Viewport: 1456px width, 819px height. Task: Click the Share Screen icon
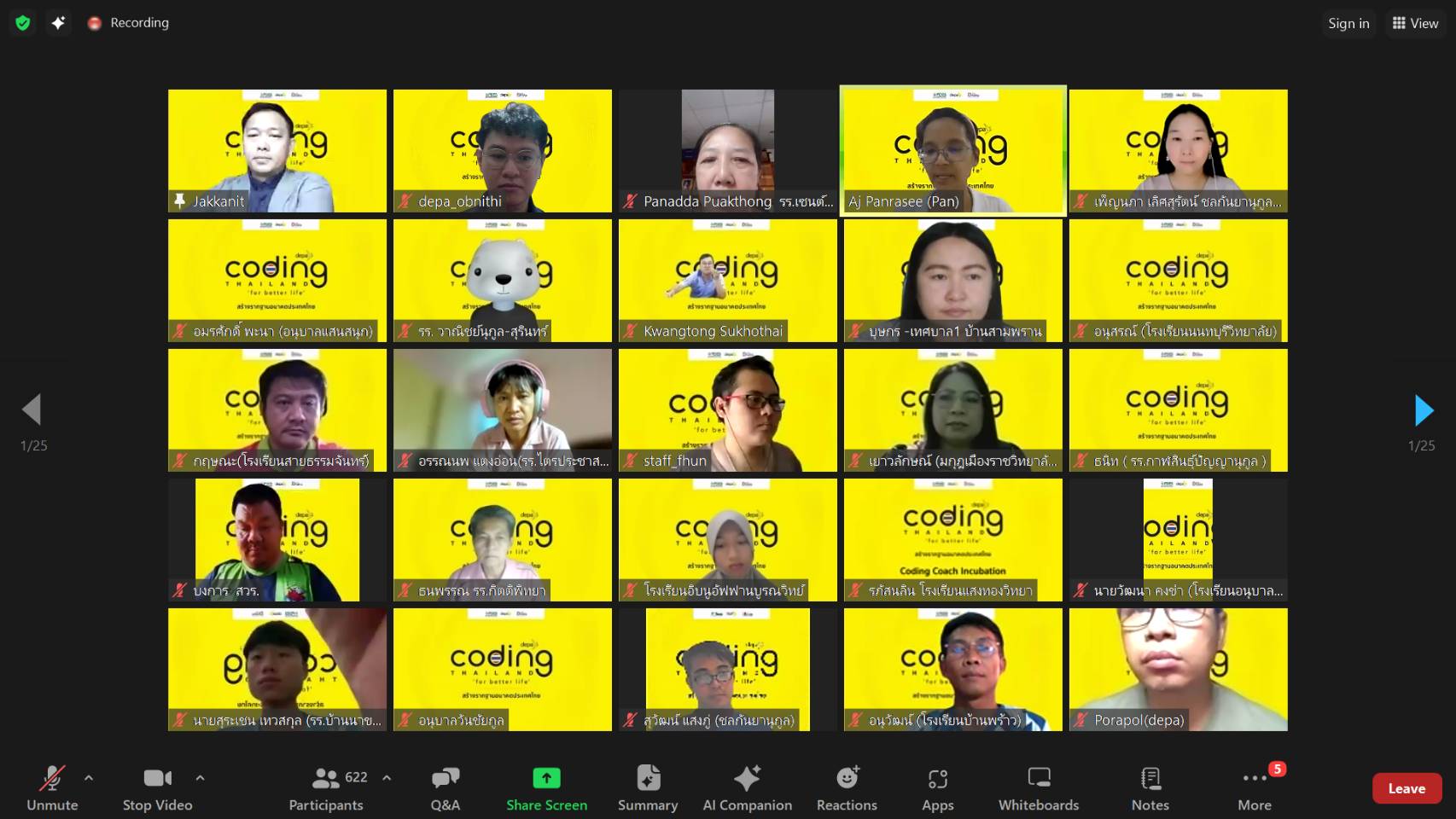tap(546, 778)
